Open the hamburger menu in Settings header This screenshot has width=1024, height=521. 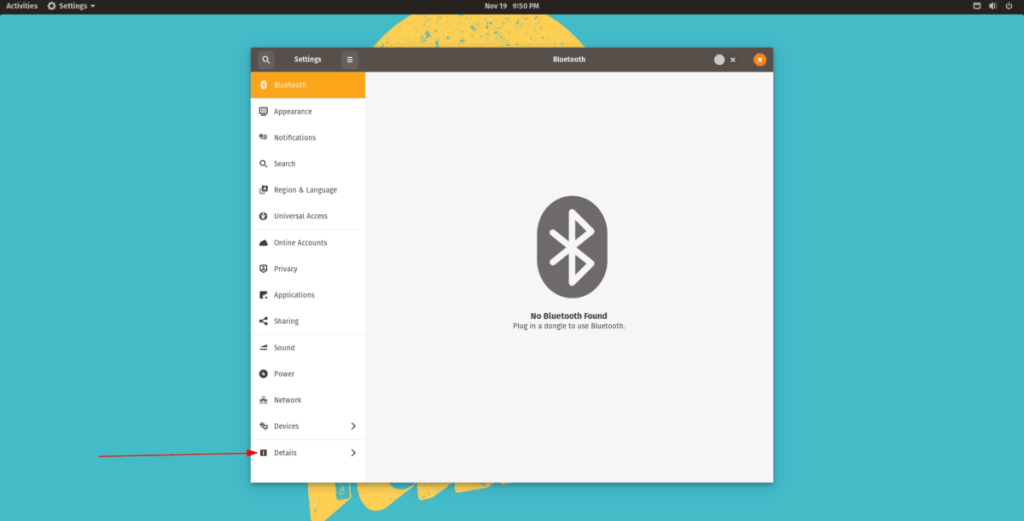(349, 60)
